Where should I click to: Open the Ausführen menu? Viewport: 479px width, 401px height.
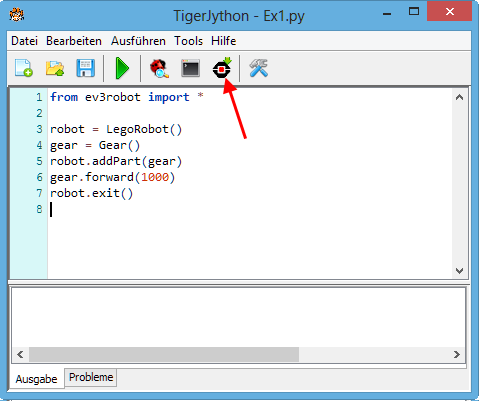coord(138,41)
